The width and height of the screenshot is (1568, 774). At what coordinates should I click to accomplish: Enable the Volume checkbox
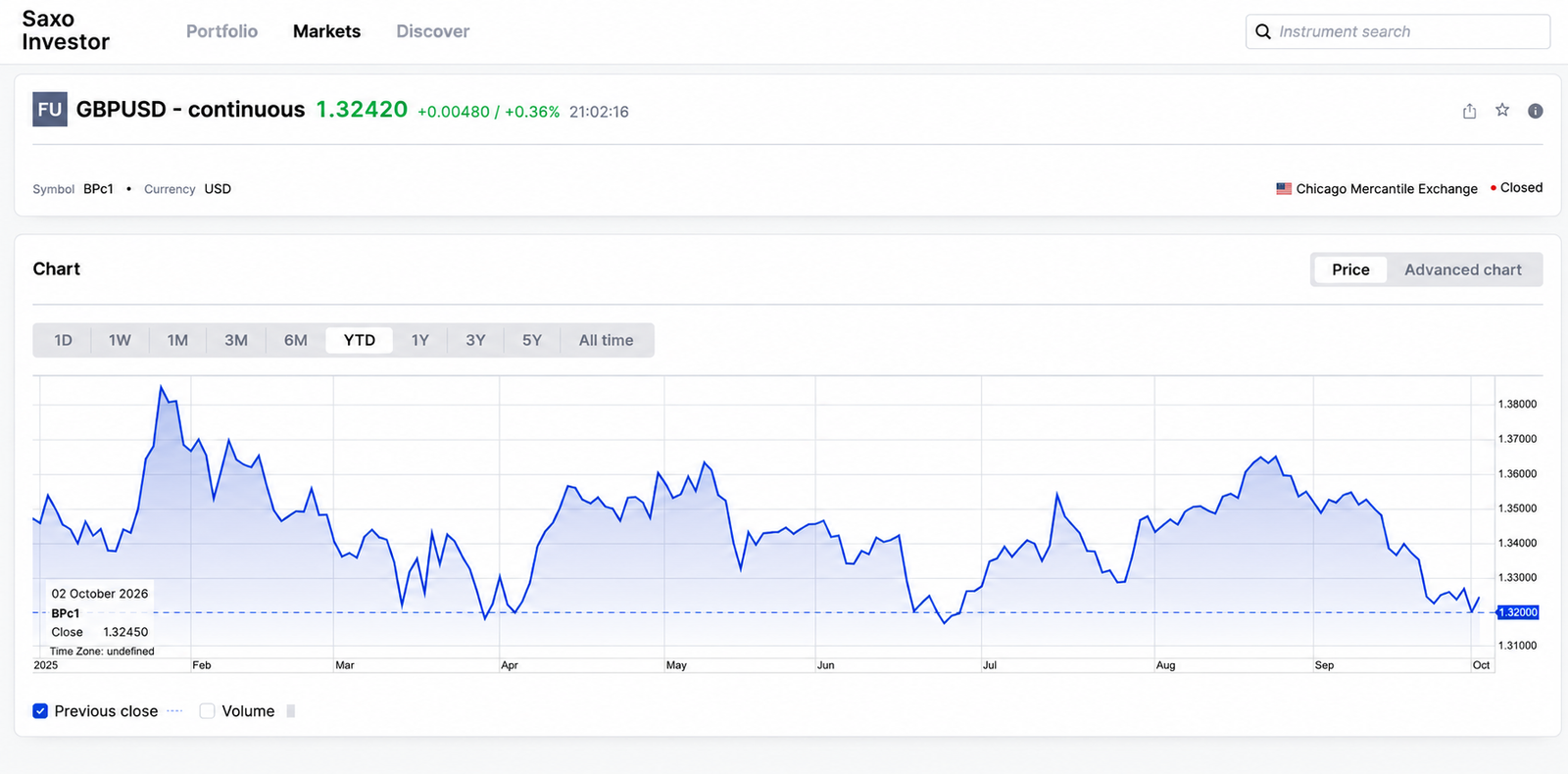(x=207, y=711)
